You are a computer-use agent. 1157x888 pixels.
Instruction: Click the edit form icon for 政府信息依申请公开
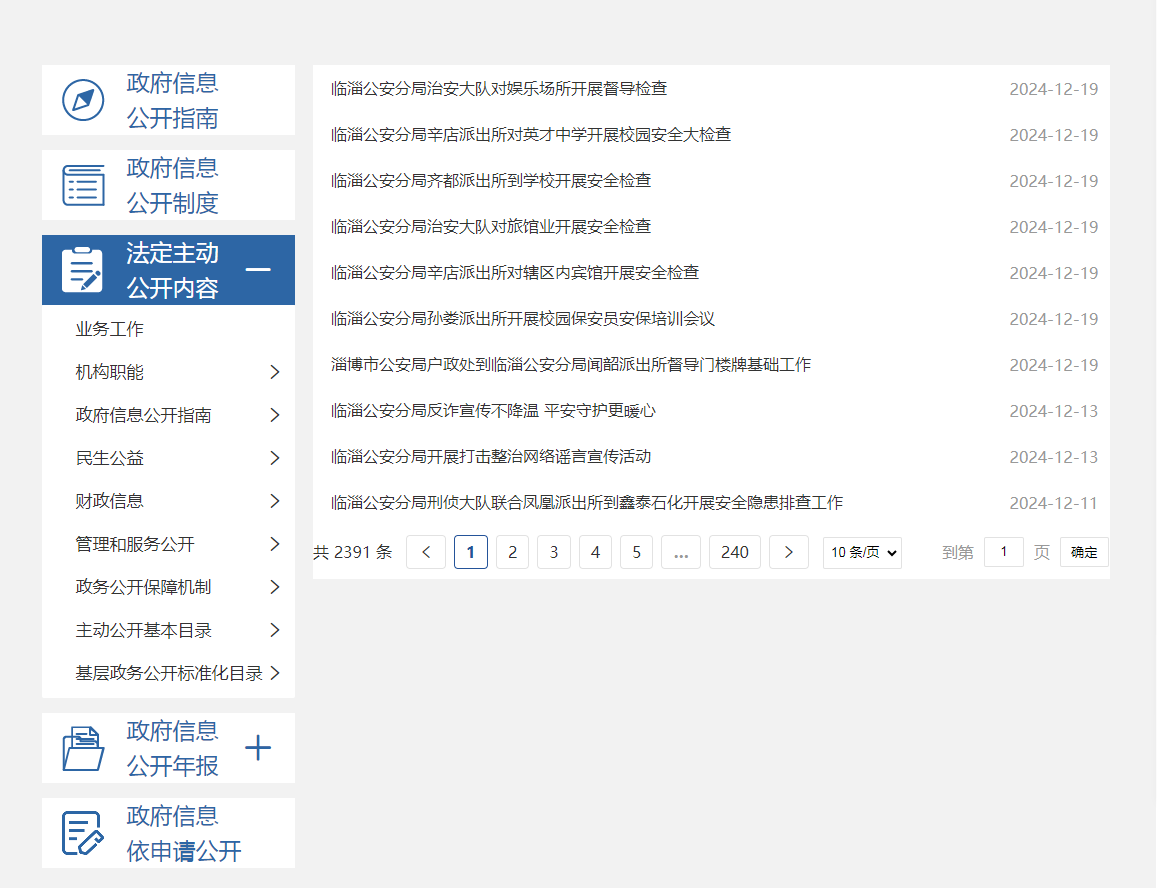(83, 833)
